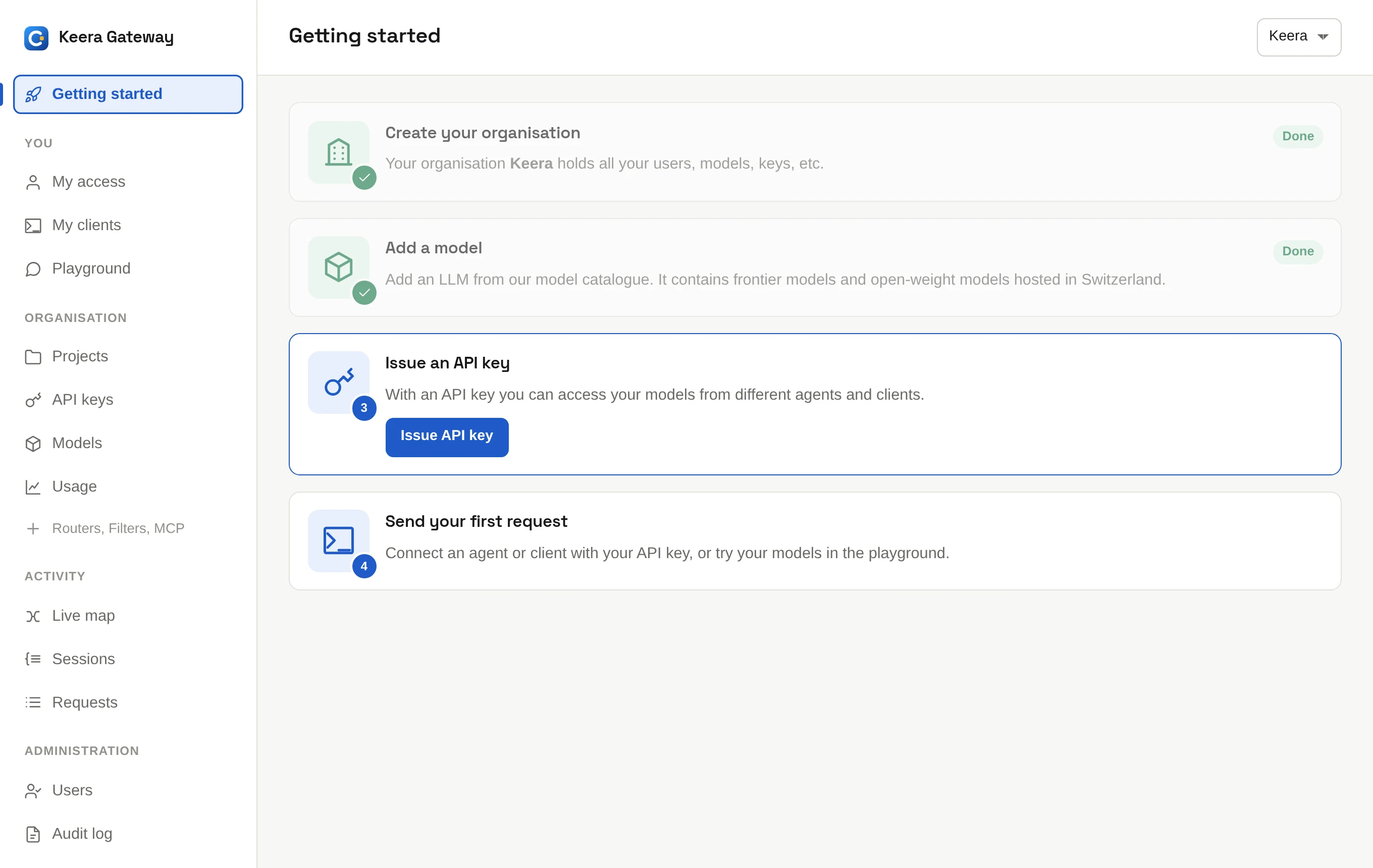Screen dimensions: 1373x868
Task: Click the chart icon beside Usage
Action: (33, 486)
